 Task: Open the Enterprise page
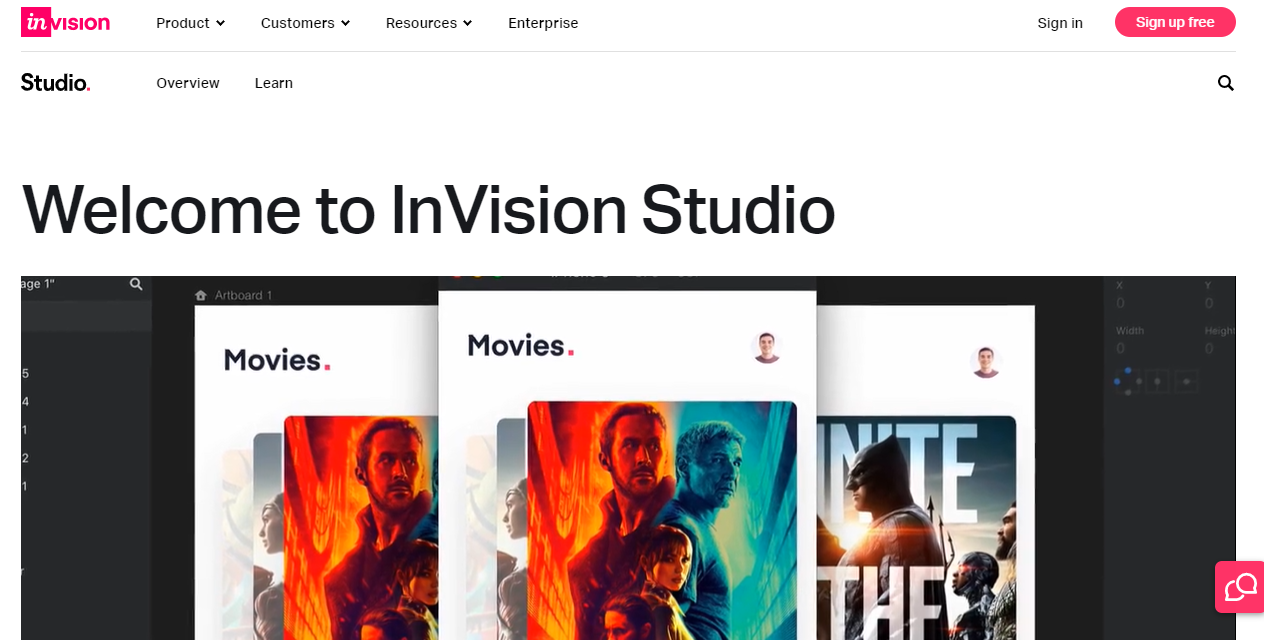tap(543, 23)
